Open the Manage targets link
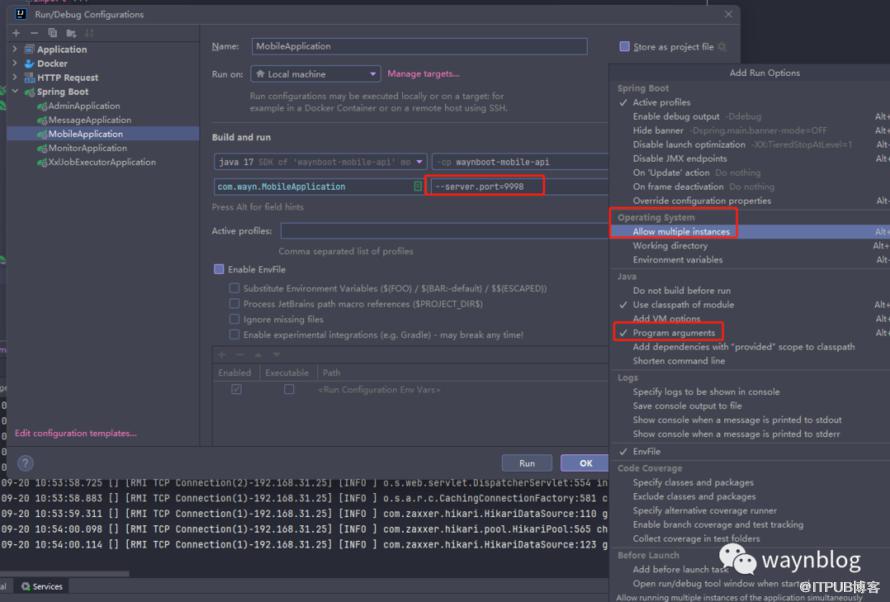Image resolution: width=890 pixels, height=602 pixels. tap(423, 74)
